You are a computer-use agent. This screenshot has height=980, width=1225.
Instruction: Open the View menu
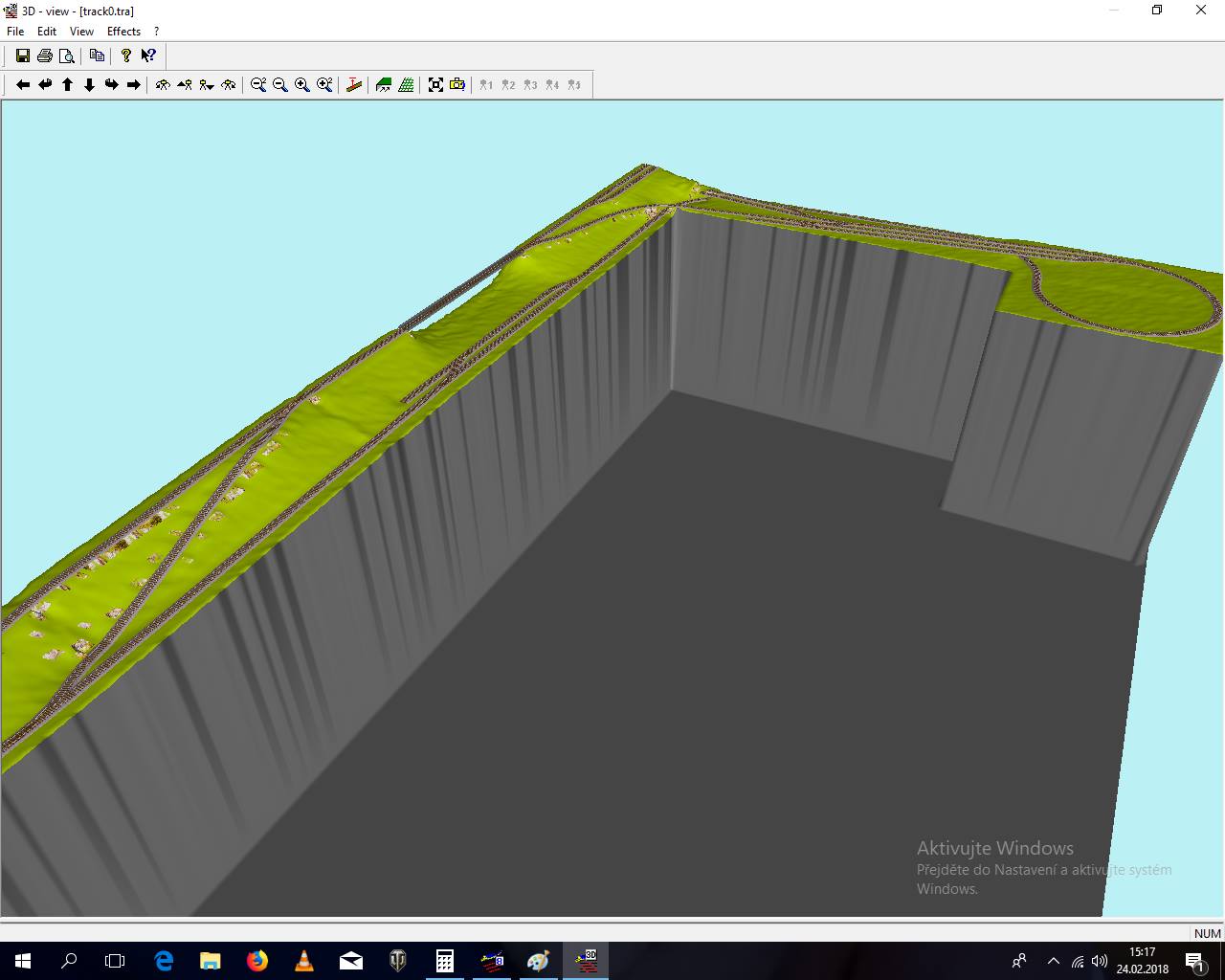click(81, 32)
